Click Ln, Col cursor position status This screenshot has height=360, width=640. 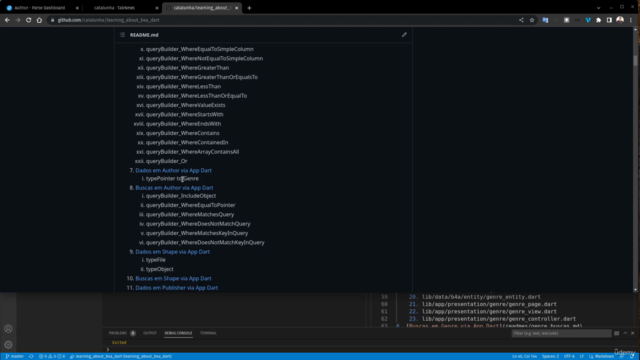coord(524,356)
